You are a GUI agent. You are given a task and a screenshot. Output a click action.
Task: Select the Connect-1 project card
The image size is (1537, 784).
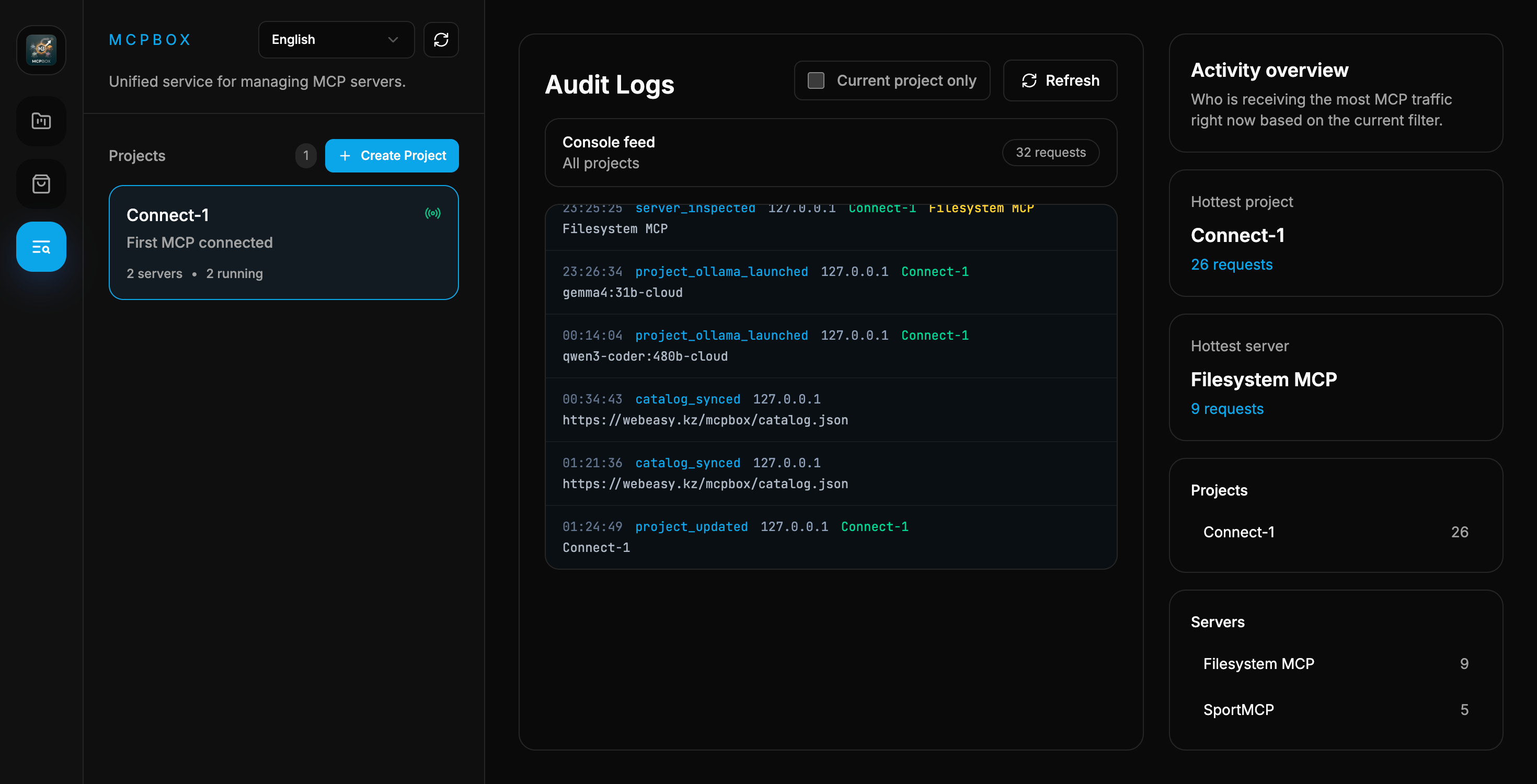pyautogui.click(x=283, y=242)
